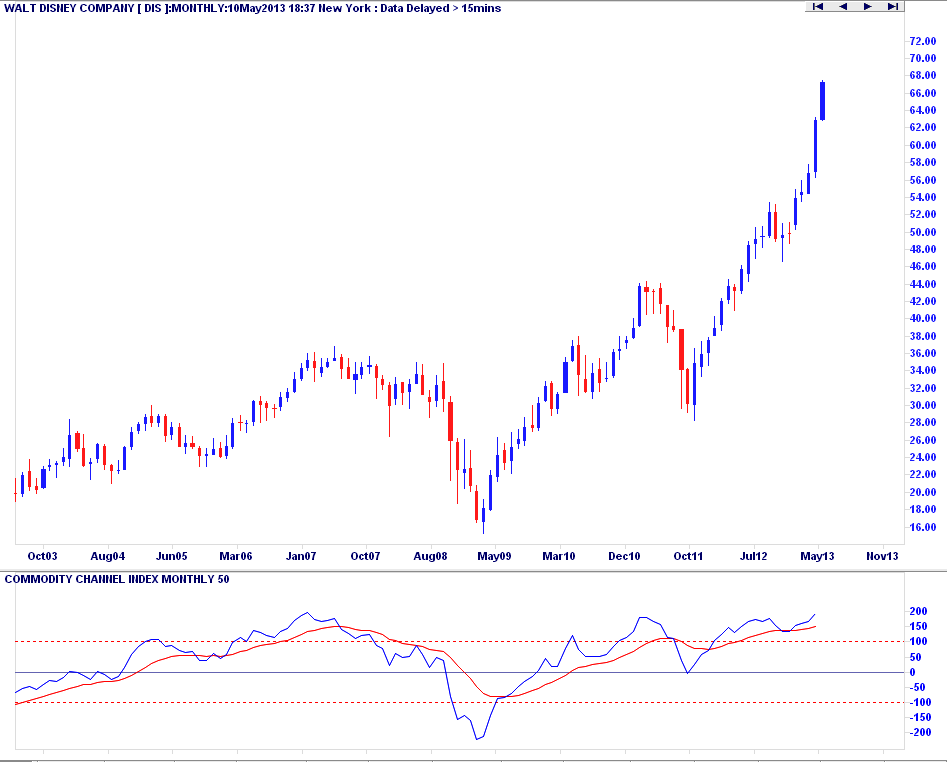This screenshot has height=762, width=947.
Task: Select the Dec10 date axis label
Action: point(624,556)
